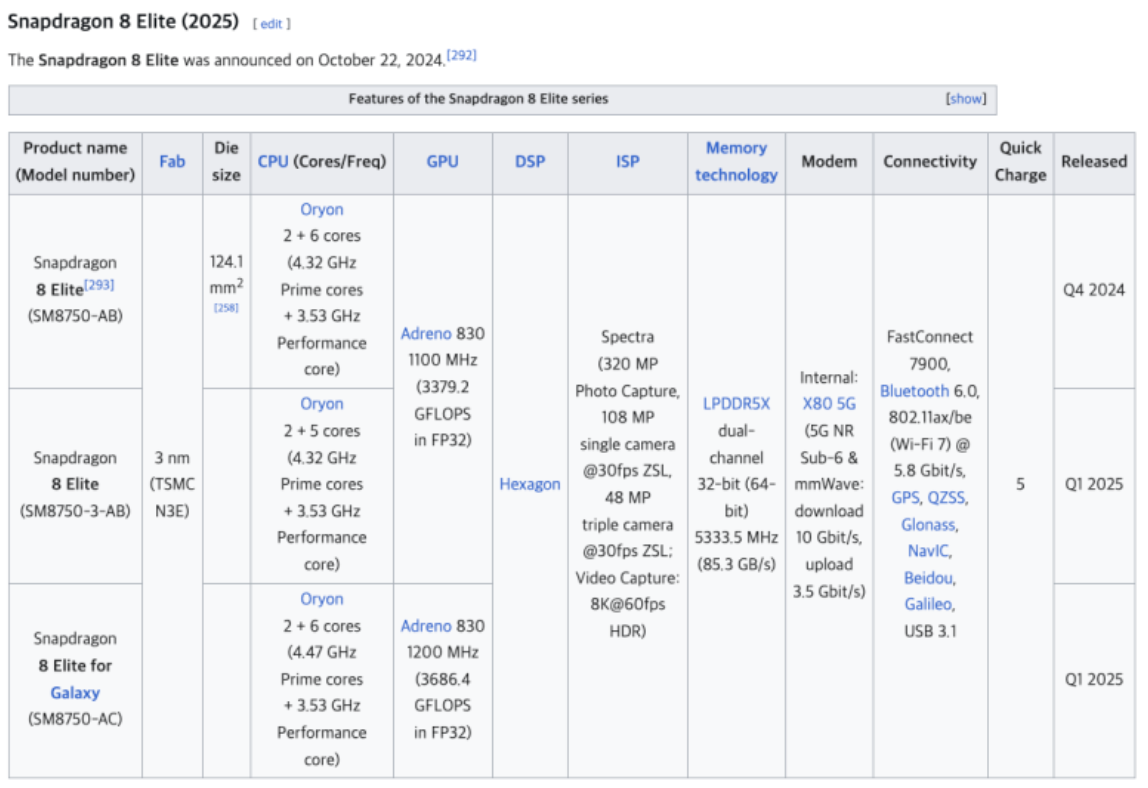Open the Memory technology header link

click(x=736, y=161)
